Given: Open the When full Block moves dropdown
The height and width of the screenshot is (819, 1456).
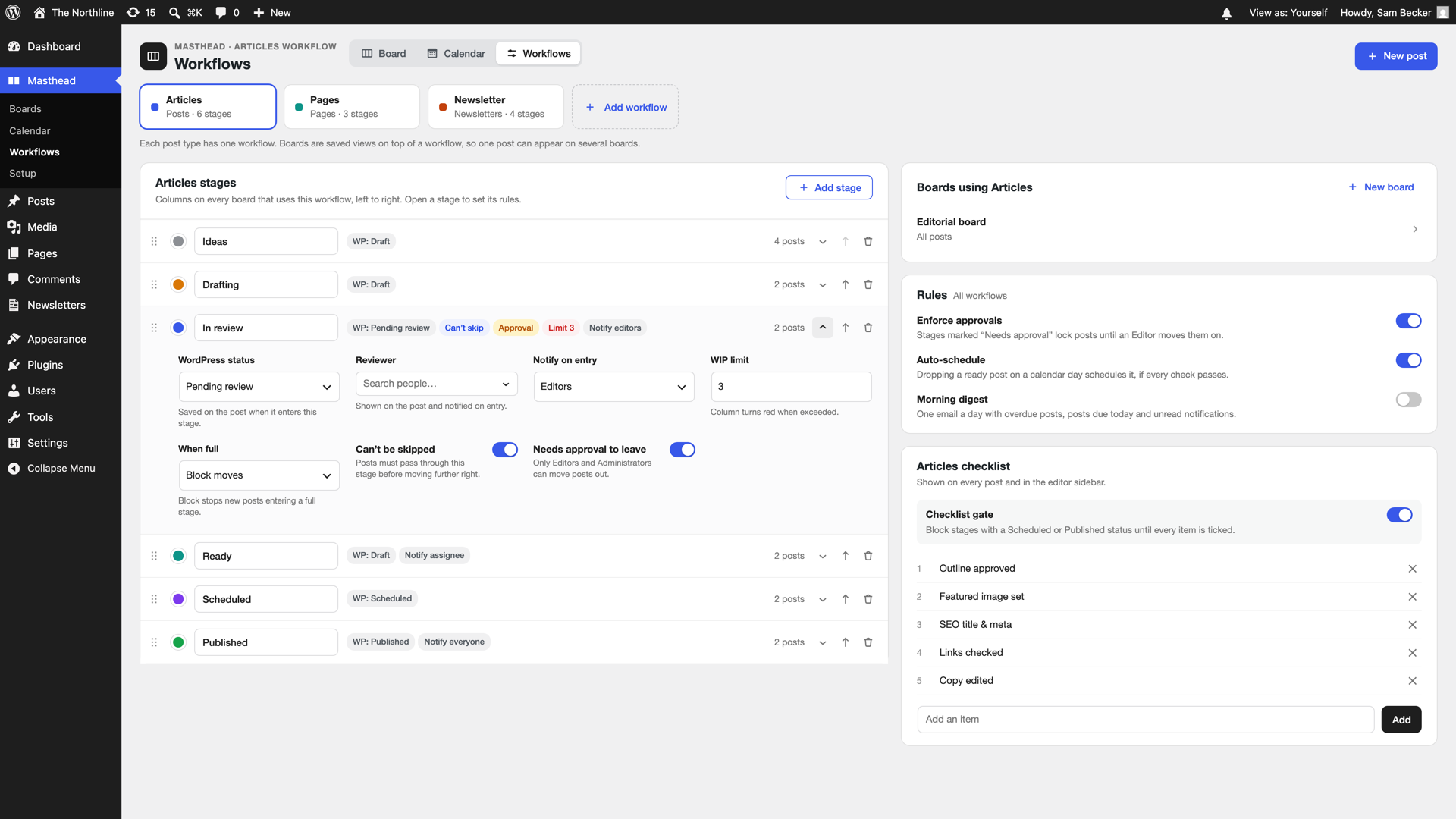Looking at the screenshot, I should [259, 475].
